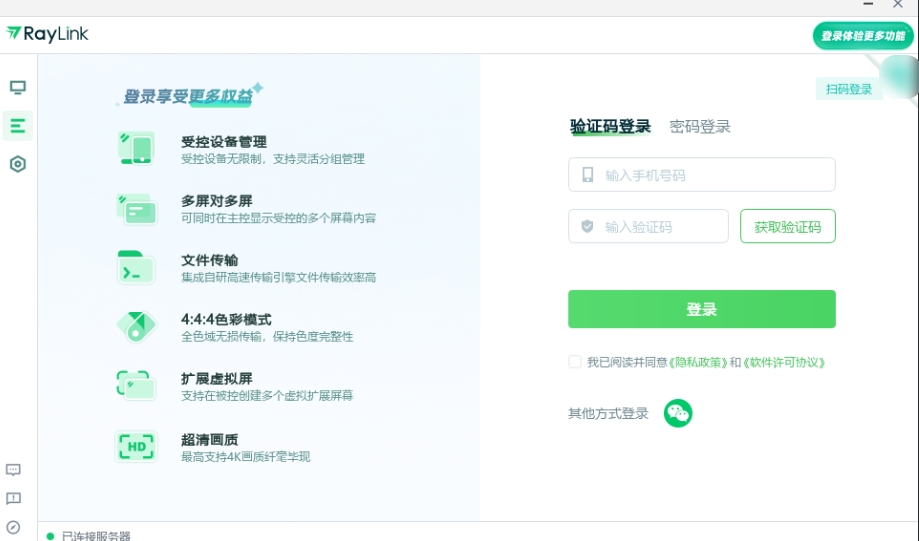Click the compass icon at sidebar bottom

coord(13,528)
